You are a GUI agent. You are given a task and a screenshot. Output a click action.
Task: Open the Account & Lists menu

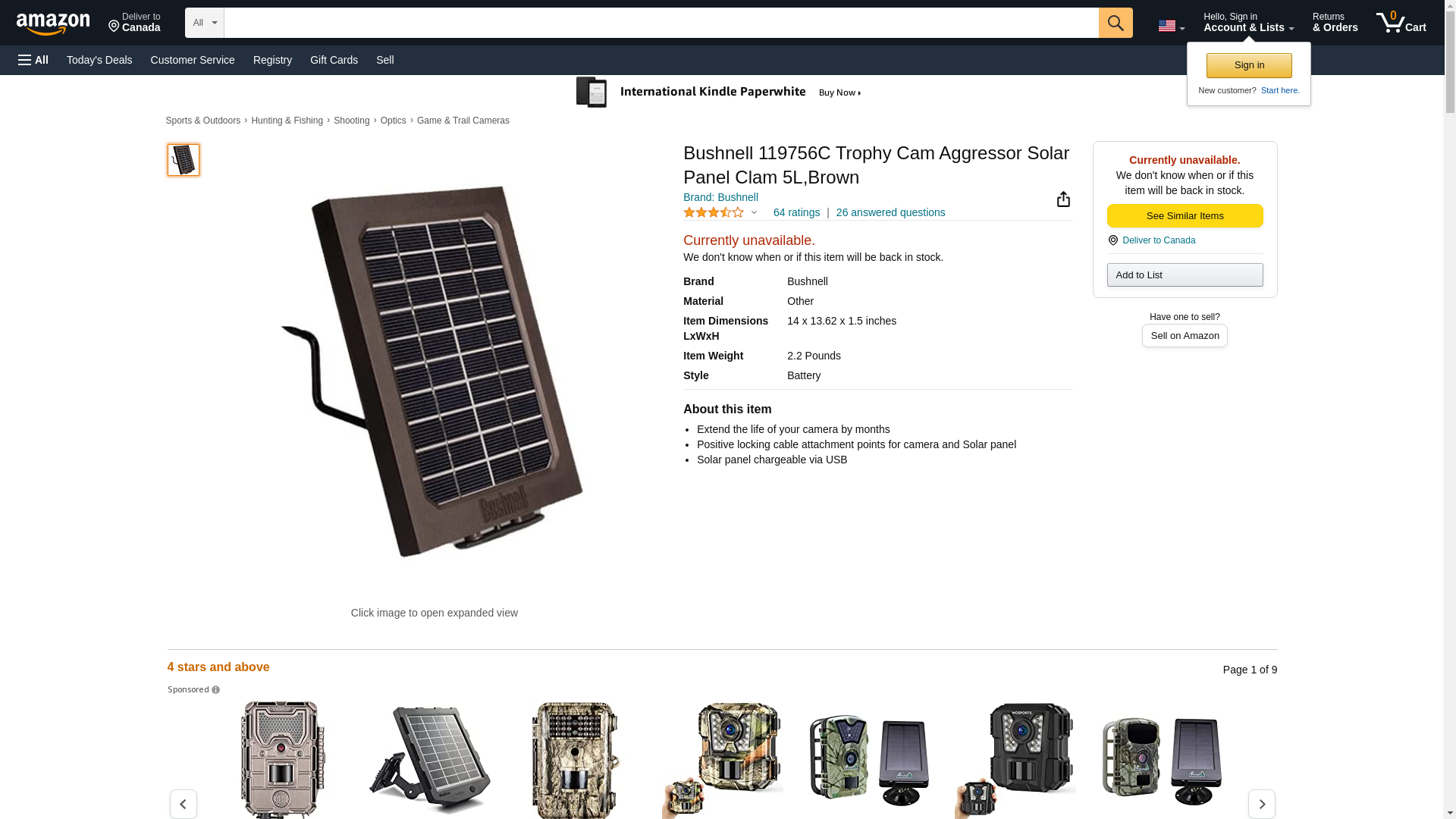tap(1247, 23)
